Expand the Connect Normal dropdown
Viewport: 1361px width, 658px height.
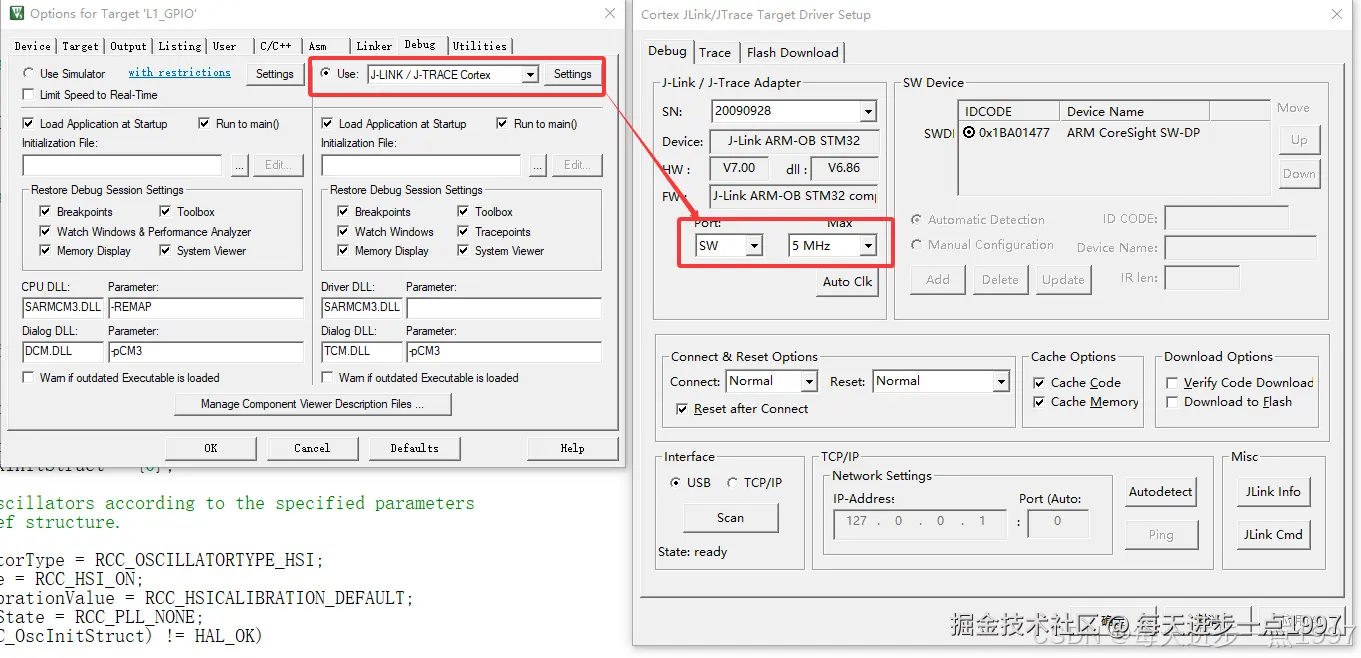click(810, 382)
